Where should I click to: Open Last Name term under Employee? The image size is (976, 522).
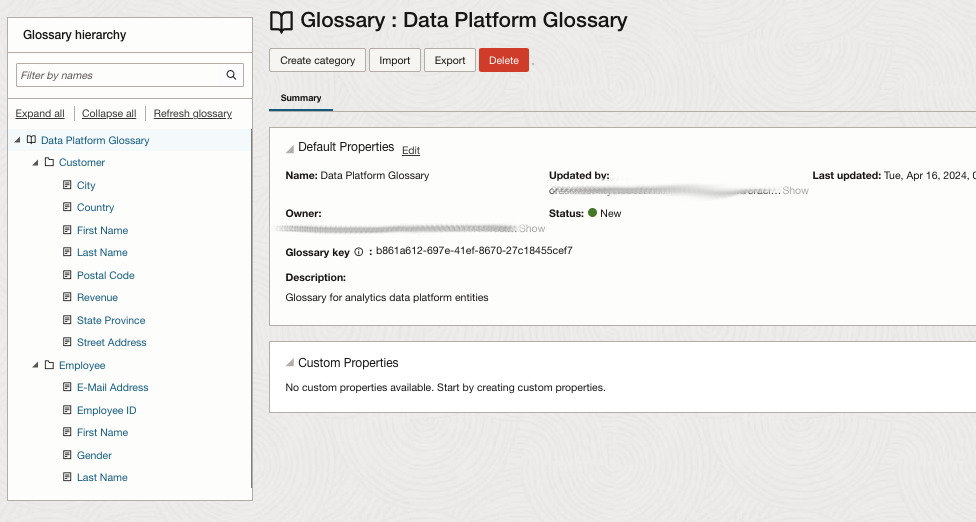(x=102, y=477)
